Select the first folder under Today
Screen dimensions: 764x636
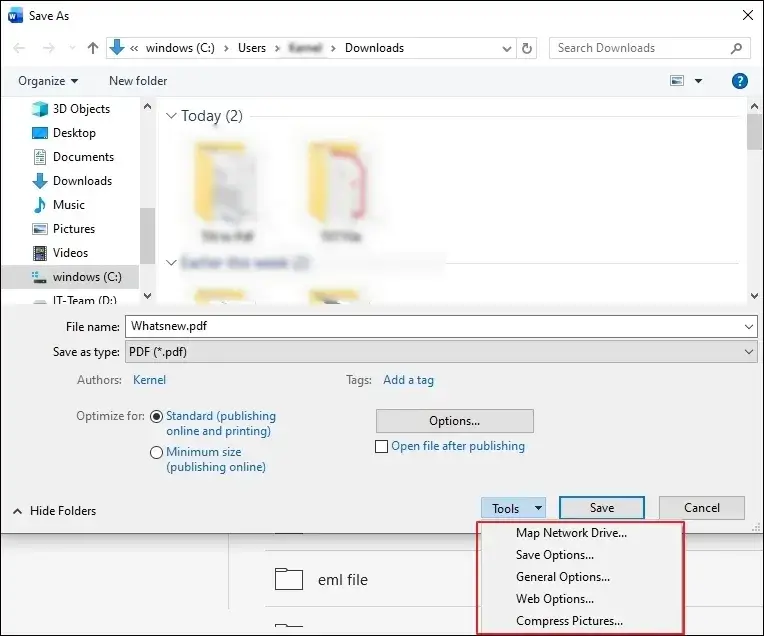(x=226, y=191)
